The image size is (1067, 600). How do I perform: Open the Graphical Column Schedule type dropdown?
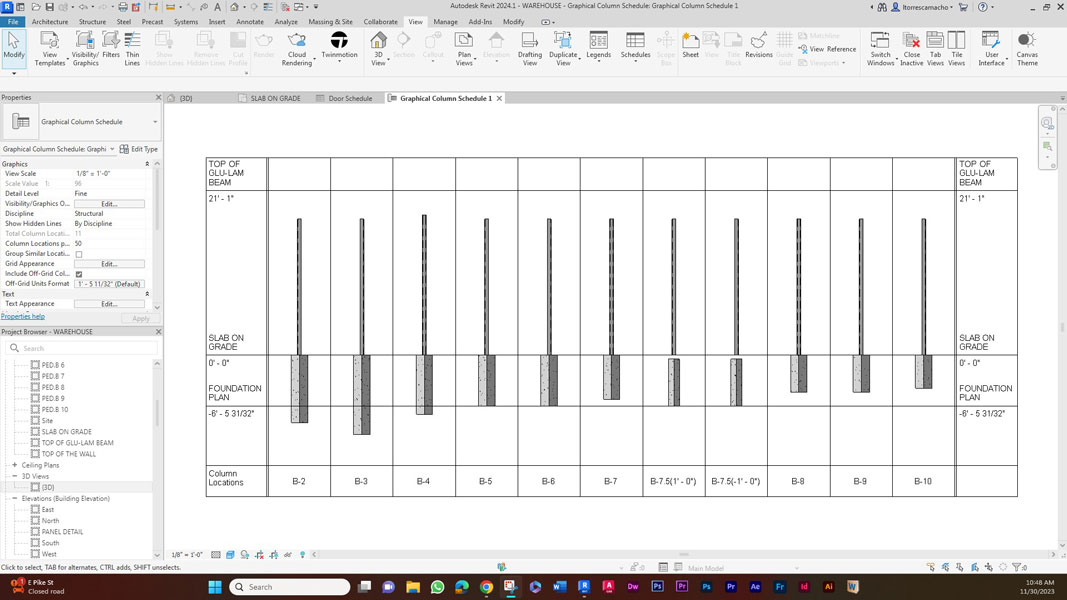(155, 122)
